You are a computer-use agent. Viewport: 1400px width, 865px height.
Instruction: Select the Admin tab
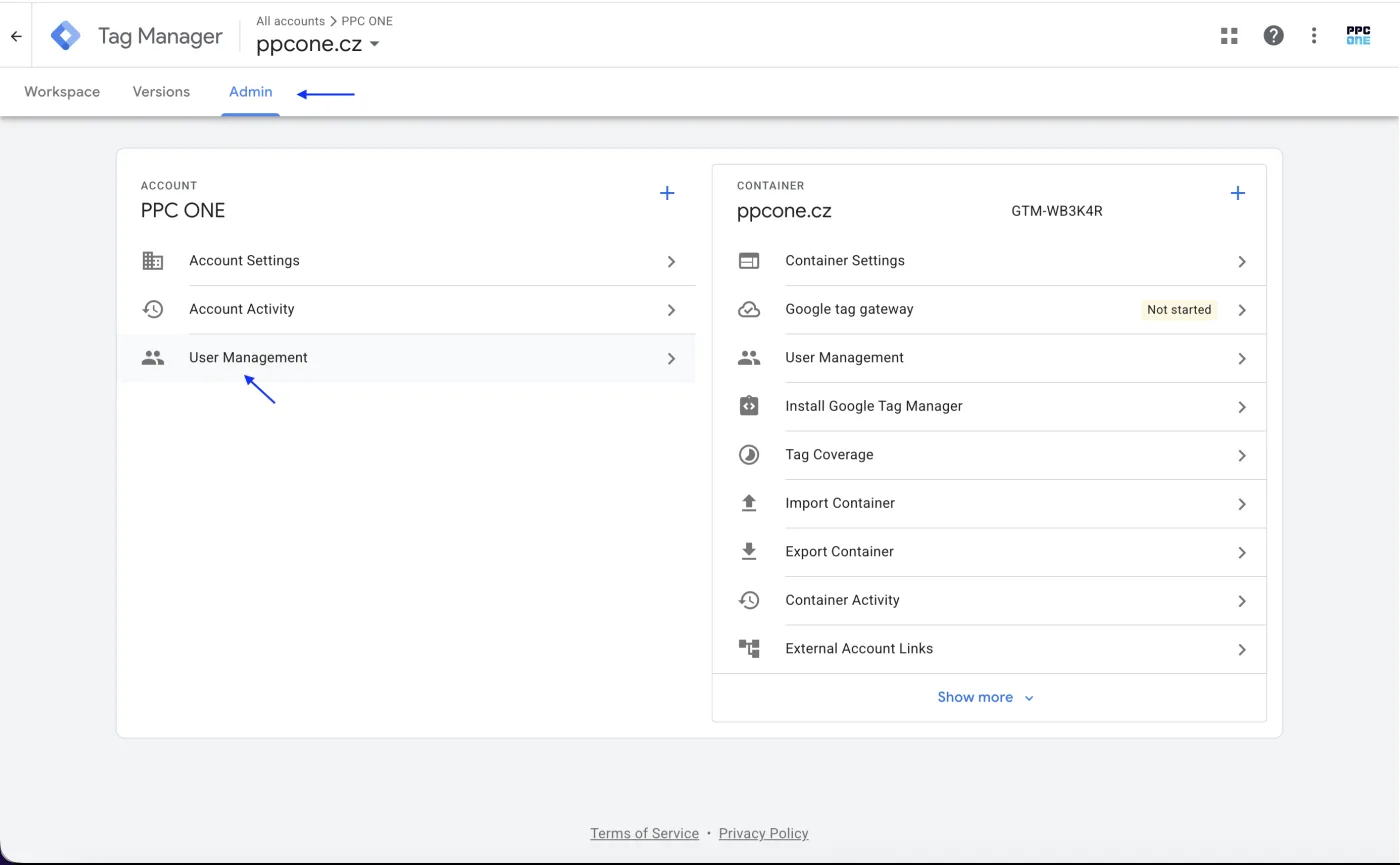tap(251, 92)
